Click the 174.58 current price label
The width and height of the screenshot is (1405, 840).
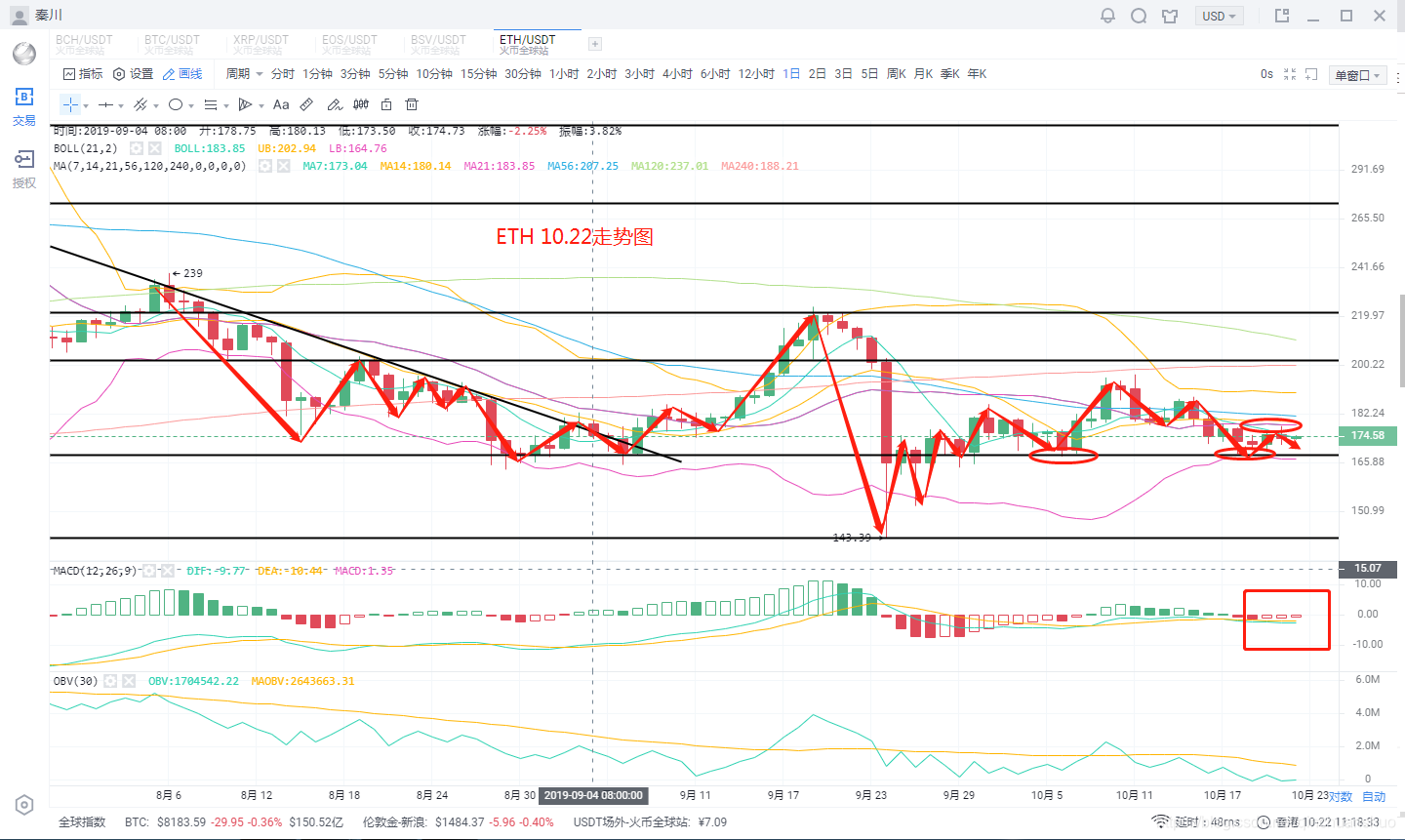1367,435
